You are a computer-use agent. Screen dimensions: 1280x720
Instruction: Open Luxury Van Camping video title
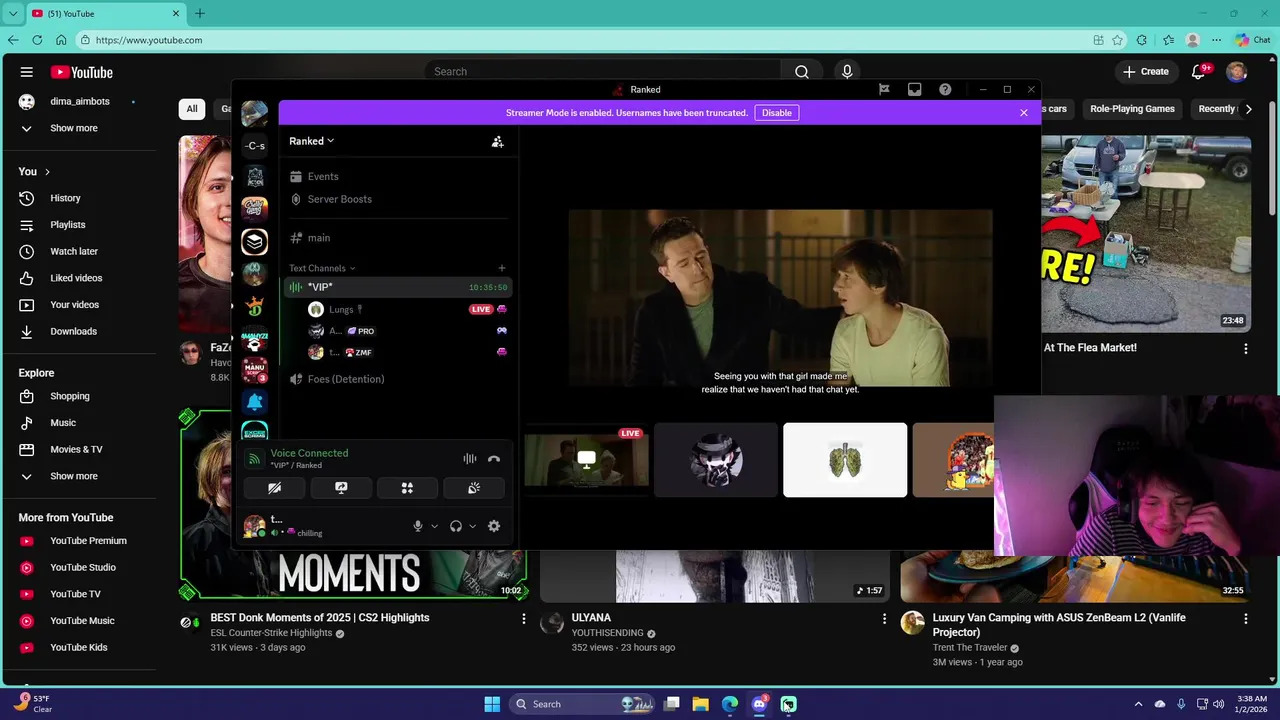pyautogui.click(x=1059, y=625)
